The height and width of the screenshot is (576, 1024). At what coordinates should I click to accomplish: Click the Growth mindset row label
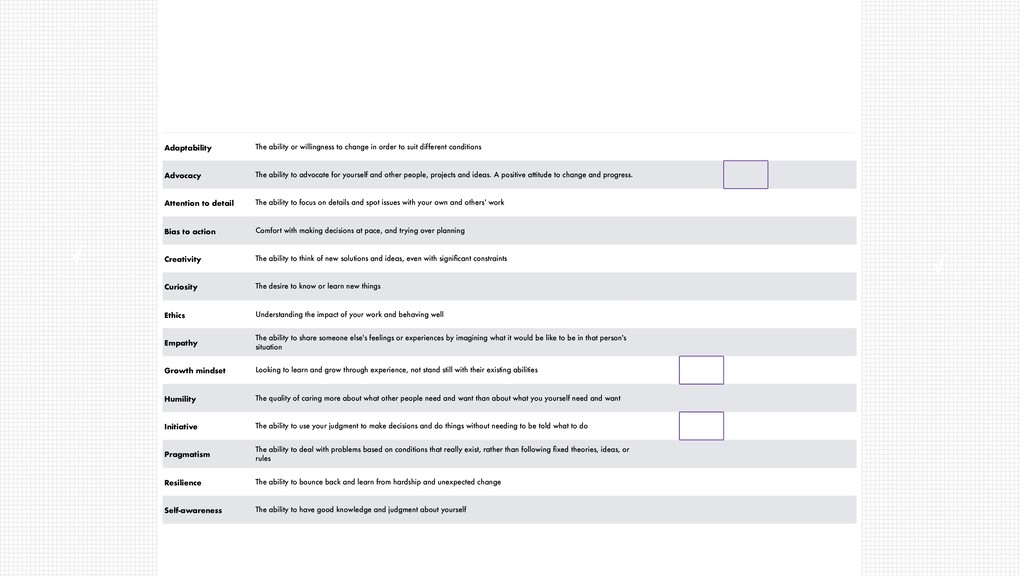[x=195, y=370]
